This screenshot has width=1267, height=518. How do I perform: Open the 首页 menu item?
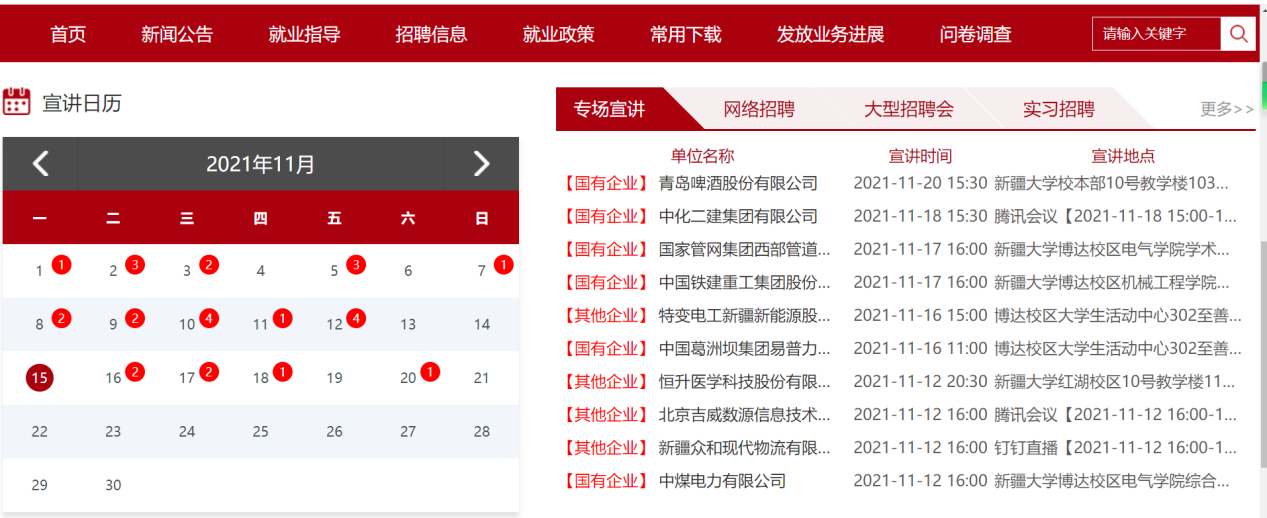[x=68, y=34]
